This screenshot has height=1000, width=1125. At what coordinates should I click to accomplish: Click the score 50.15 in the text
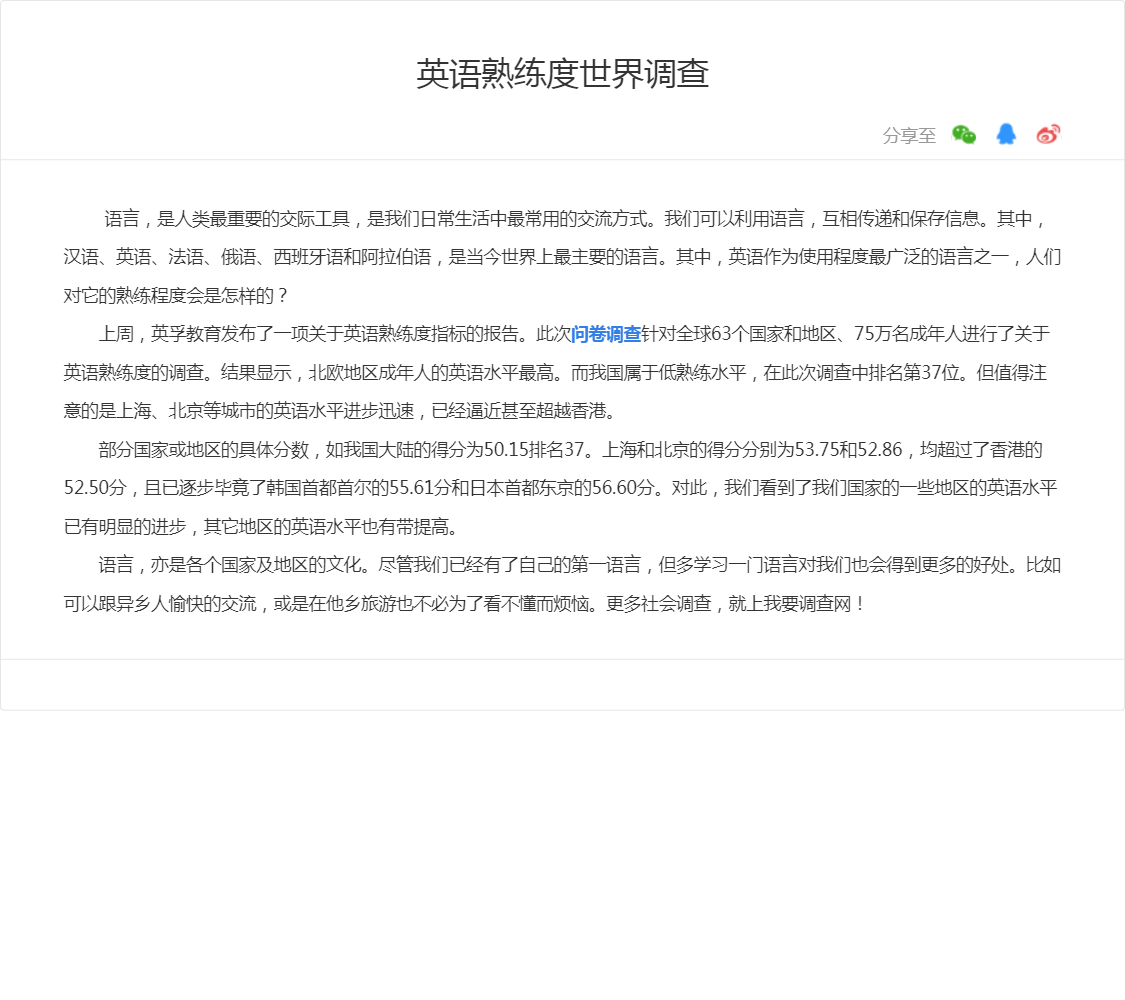[x=506, y=450]
